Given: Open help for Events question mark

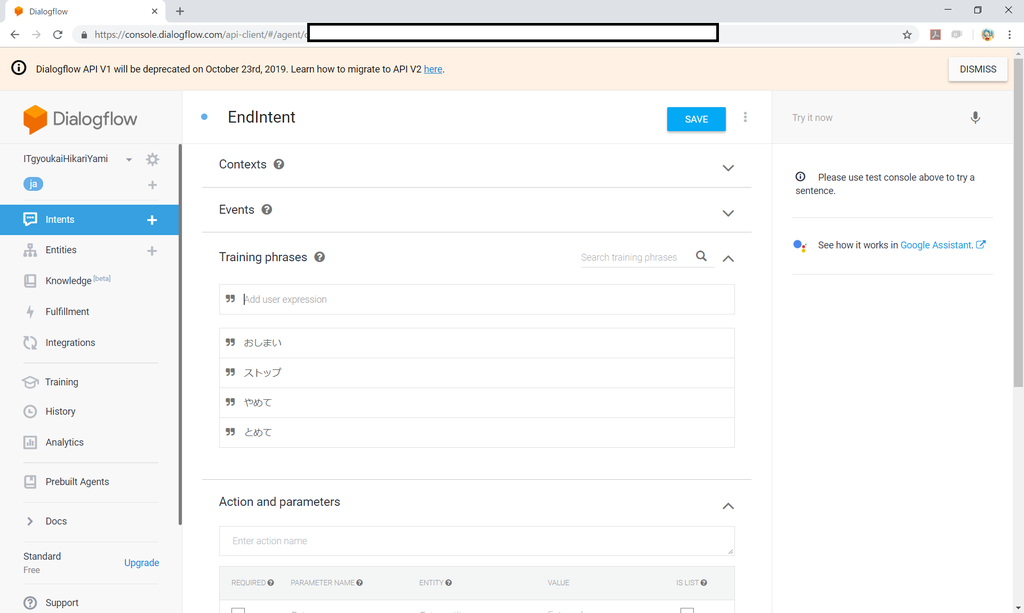Looking at the screenshot, I should pyautogui.click(x=266, y=210).
